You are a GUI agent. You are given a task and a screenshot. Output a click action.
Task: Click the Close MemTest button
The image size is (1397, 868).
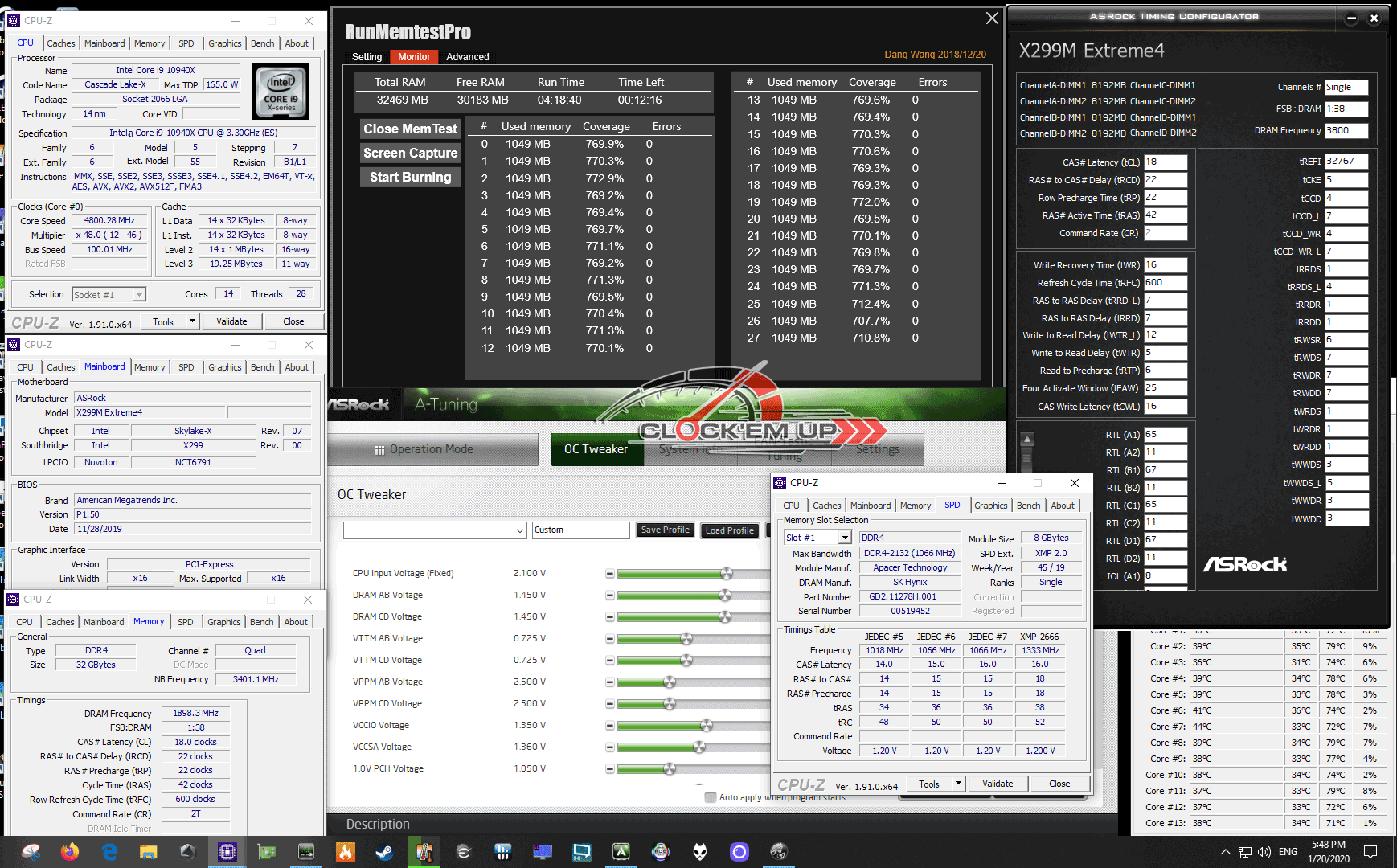(x=410, y=129)
